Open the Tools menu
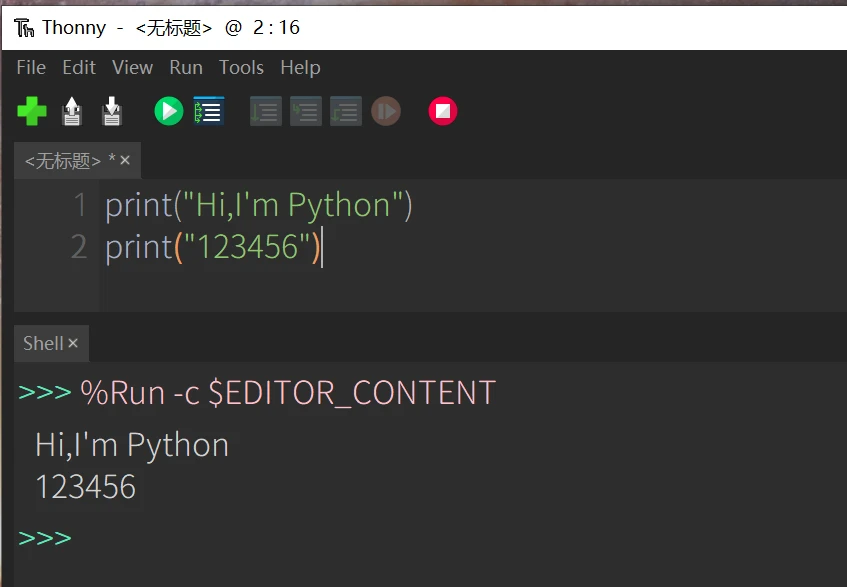Image resolution: width=847 pixels, height=587 pixels. [x=241, y=68]
